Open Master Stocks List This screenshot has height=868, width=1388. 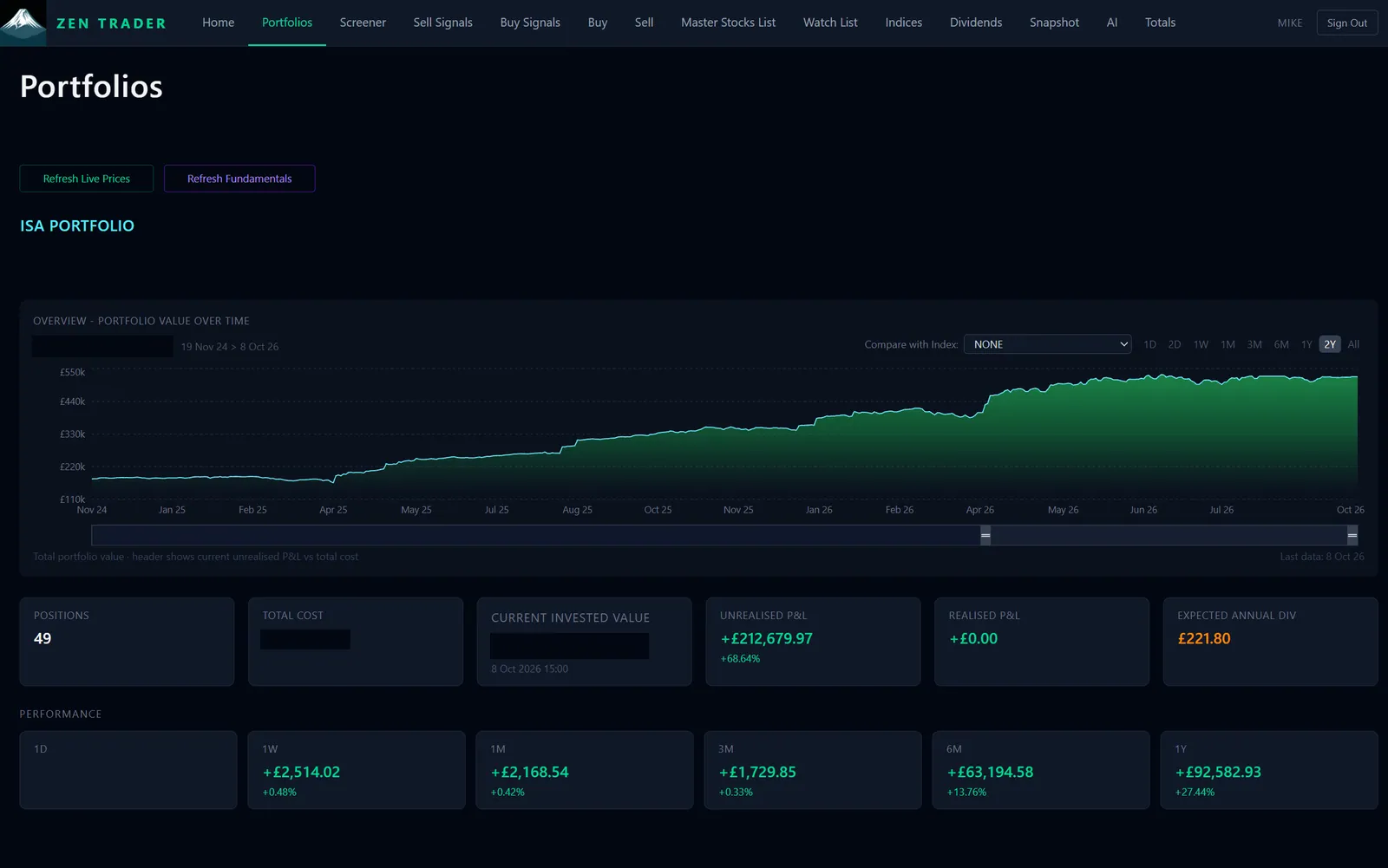(x=728, y=23)
